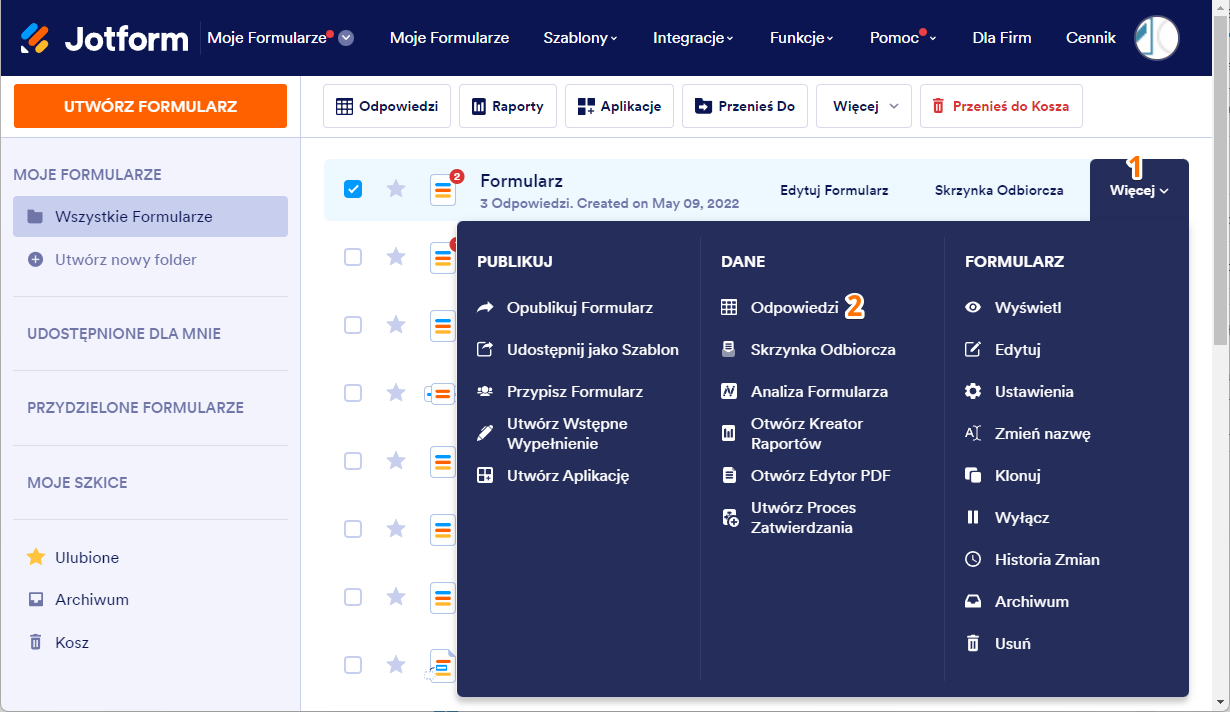Click the Zmień nazwę rename icon
Image resolution: width=1230 pixels, height=712 pixels.
(x=973, y=434)
